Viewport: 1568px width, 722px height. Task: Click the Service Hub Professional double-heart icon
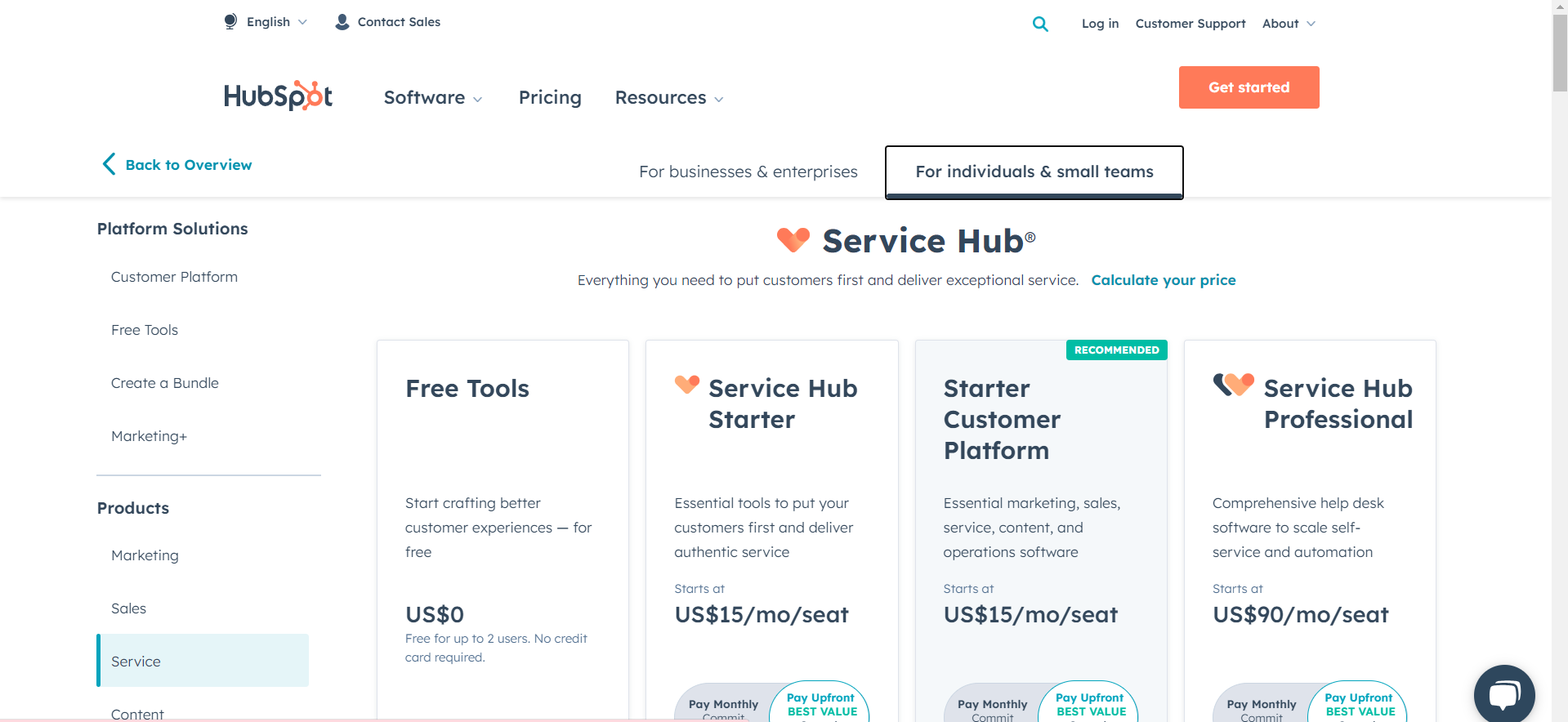tap(1234, 384)
